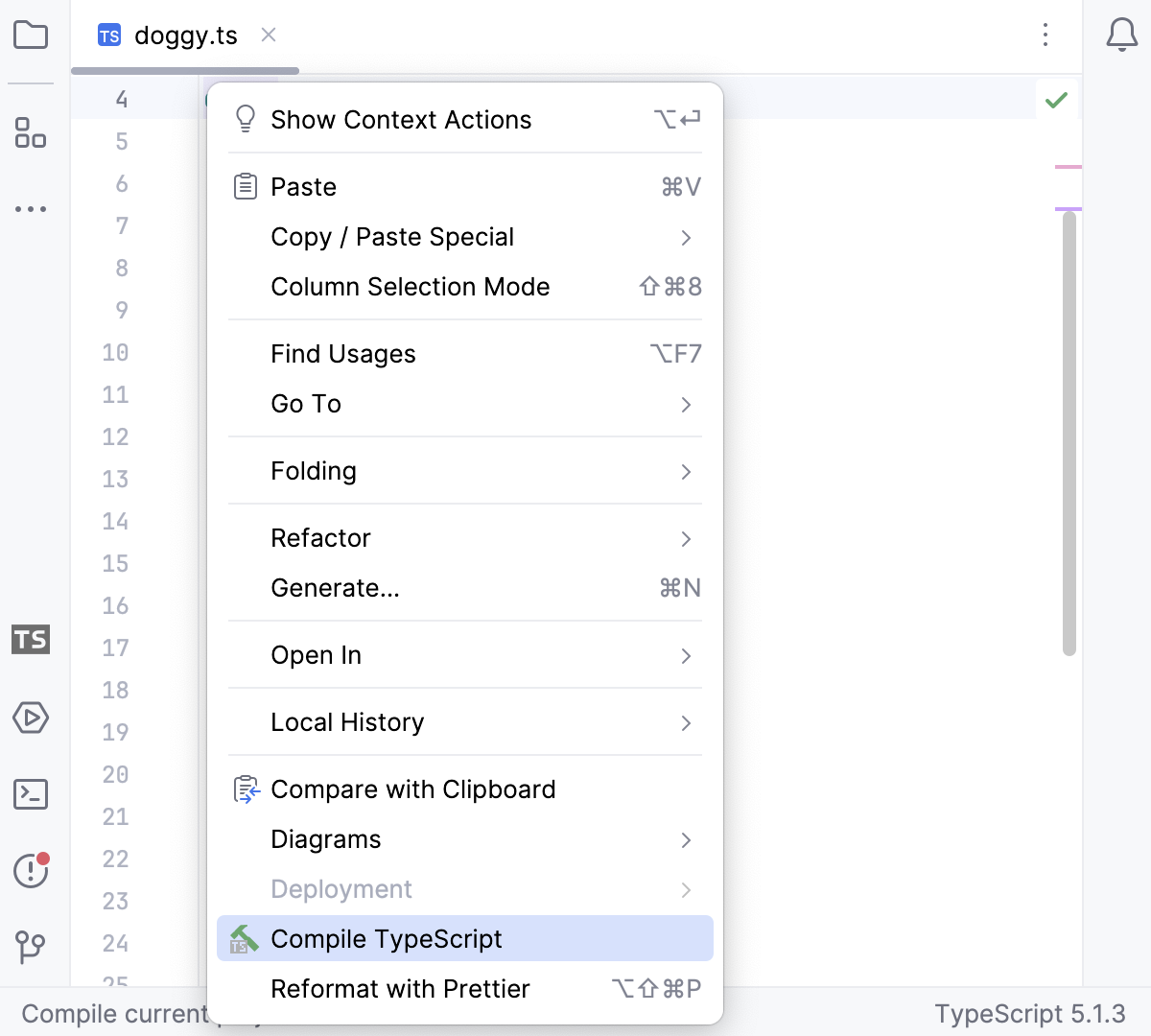Click the inspections checkmark indicator

[1057, 99]
